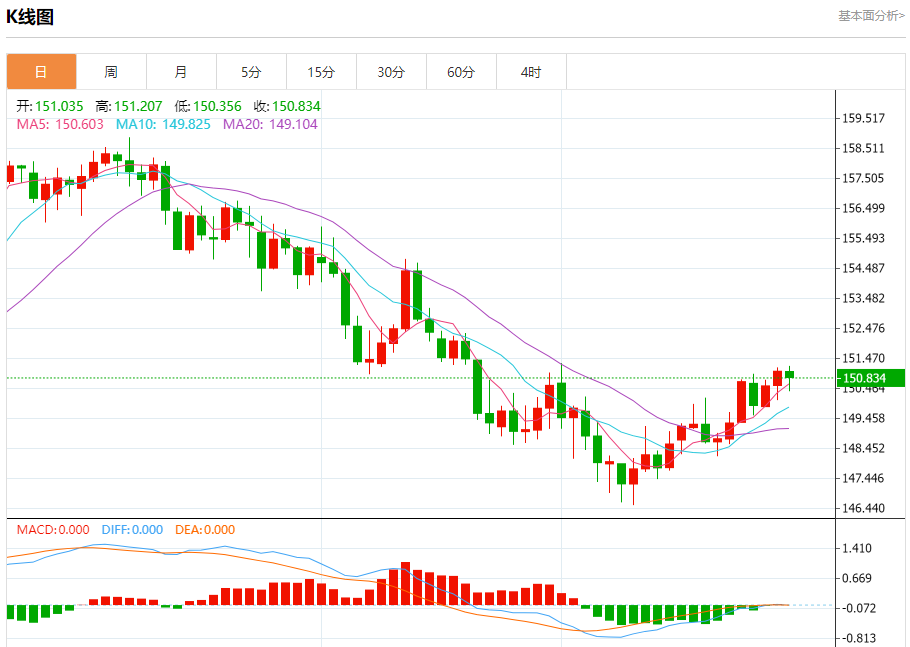Click the 收:150.834 close price value

(287, 106)
